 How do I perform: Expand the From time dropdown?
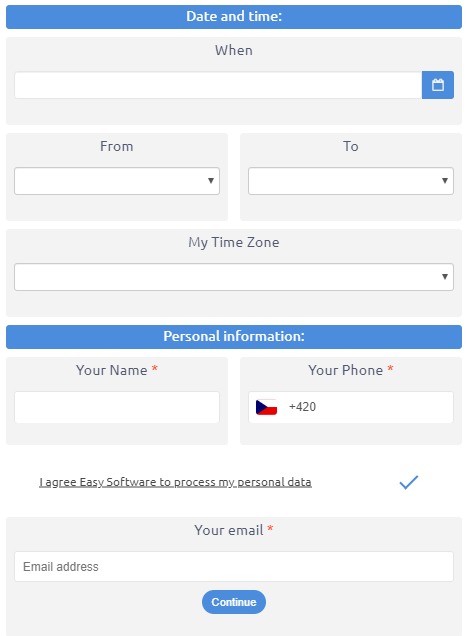(117, 181)
